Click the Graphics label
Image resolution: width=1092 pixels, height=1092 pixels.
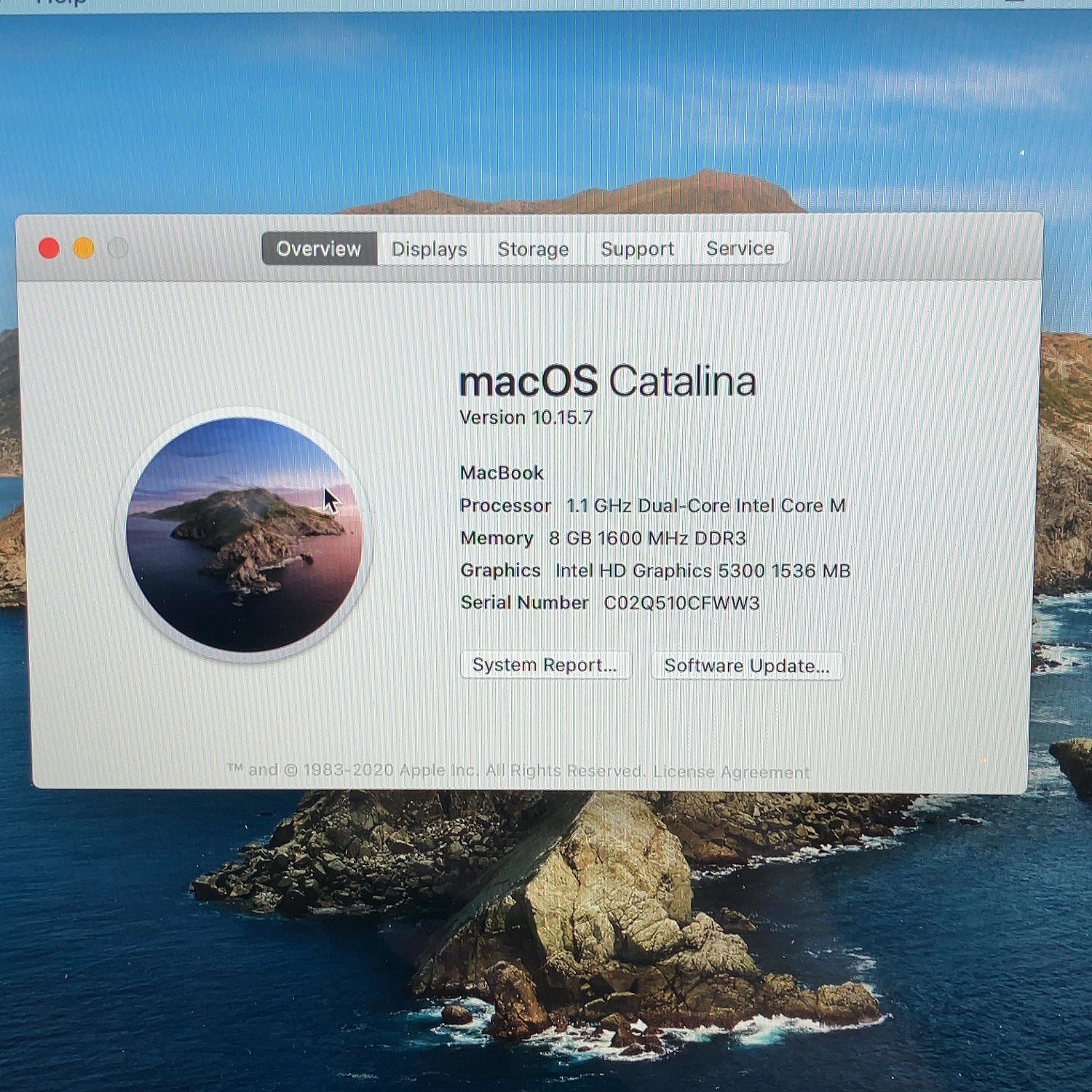tap(501, 570)
